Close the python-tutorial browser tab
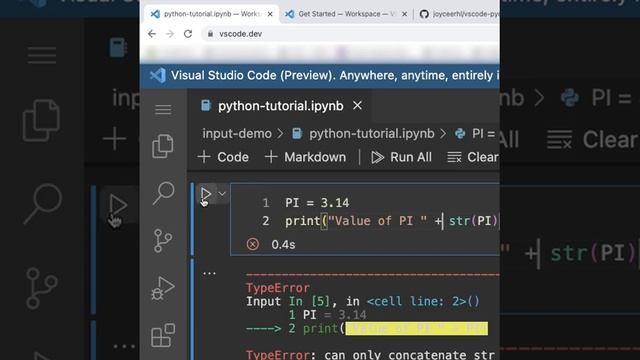The image size is (640, 360). (x=270, y=14)
